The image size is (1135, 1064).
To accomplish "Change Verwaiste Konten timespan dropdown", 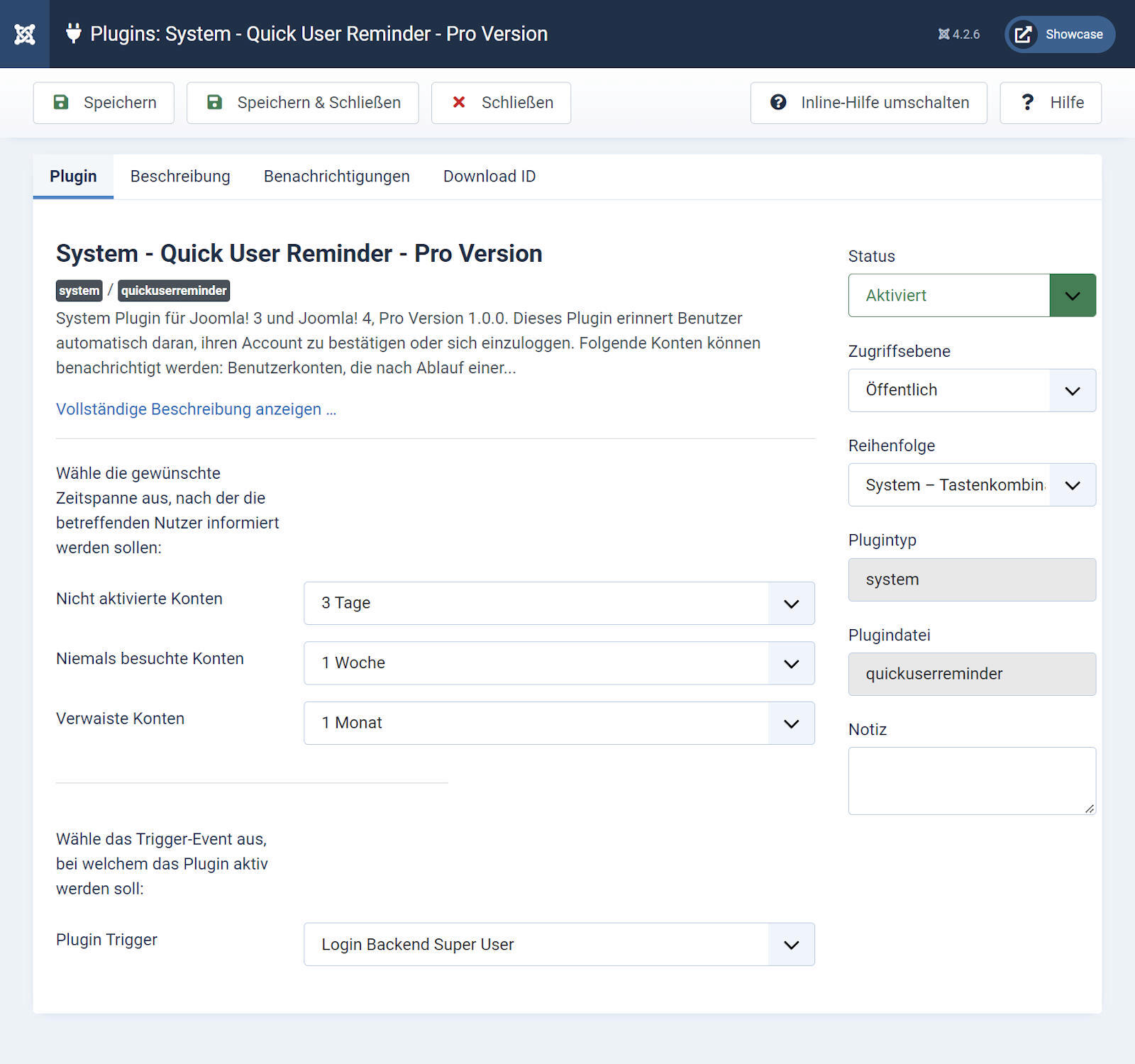I will (558, 723).
